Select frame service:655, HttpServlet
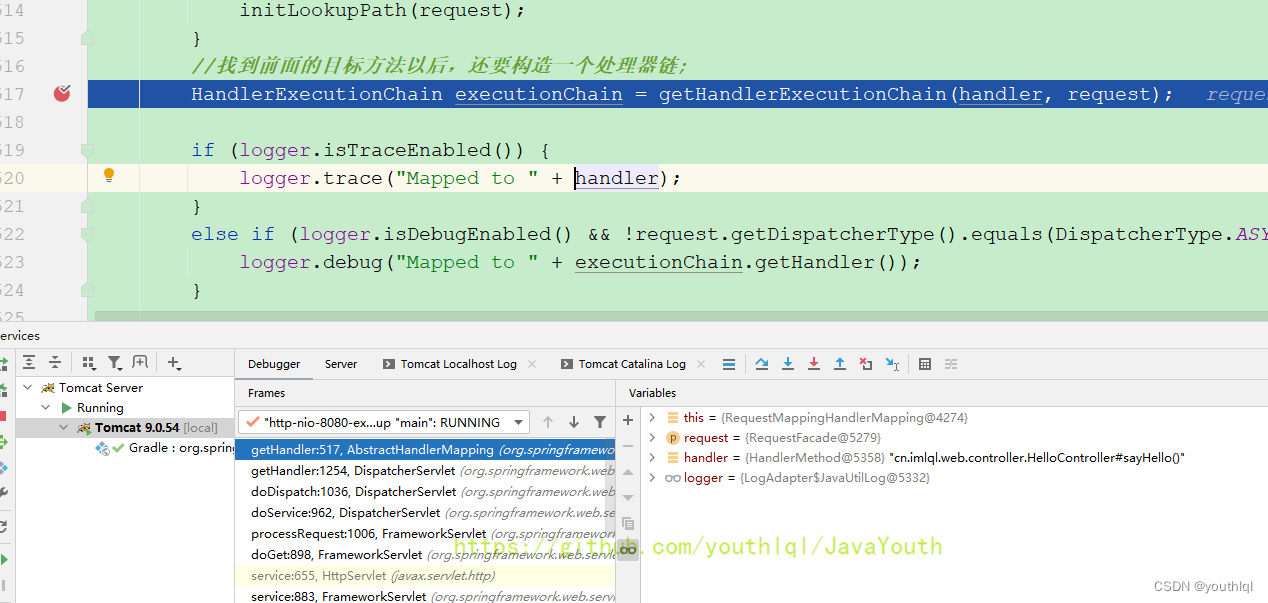Screen dimensions: 1268x603 point(425,575)
